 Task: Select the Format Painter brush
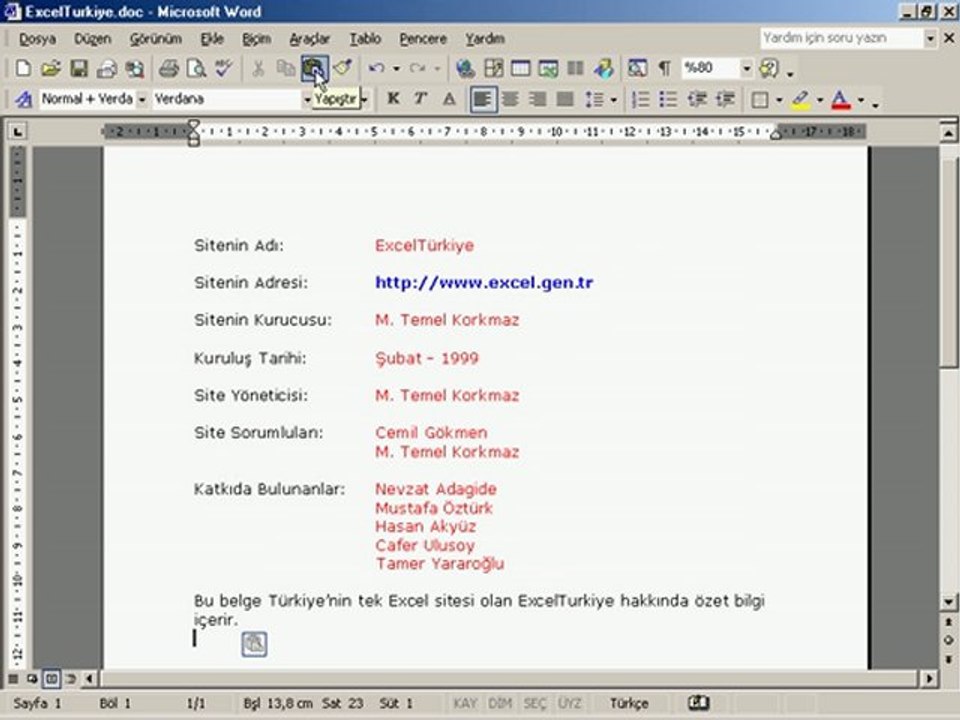(343, 68)
